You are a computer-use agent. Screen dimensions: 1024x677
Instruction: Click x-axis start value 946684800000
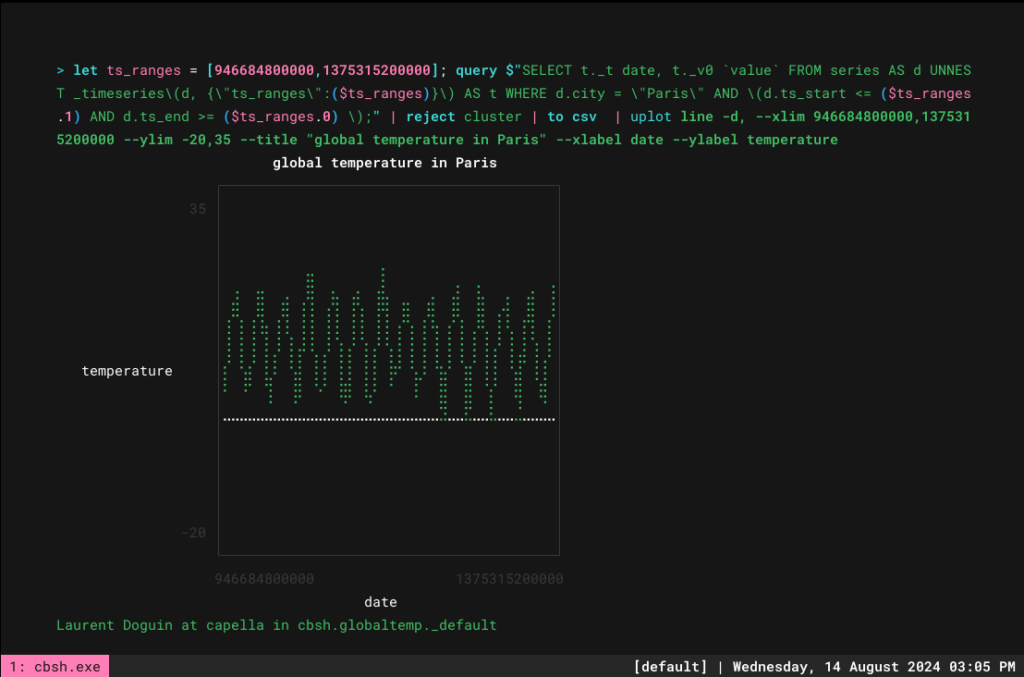tap(264, 579)
